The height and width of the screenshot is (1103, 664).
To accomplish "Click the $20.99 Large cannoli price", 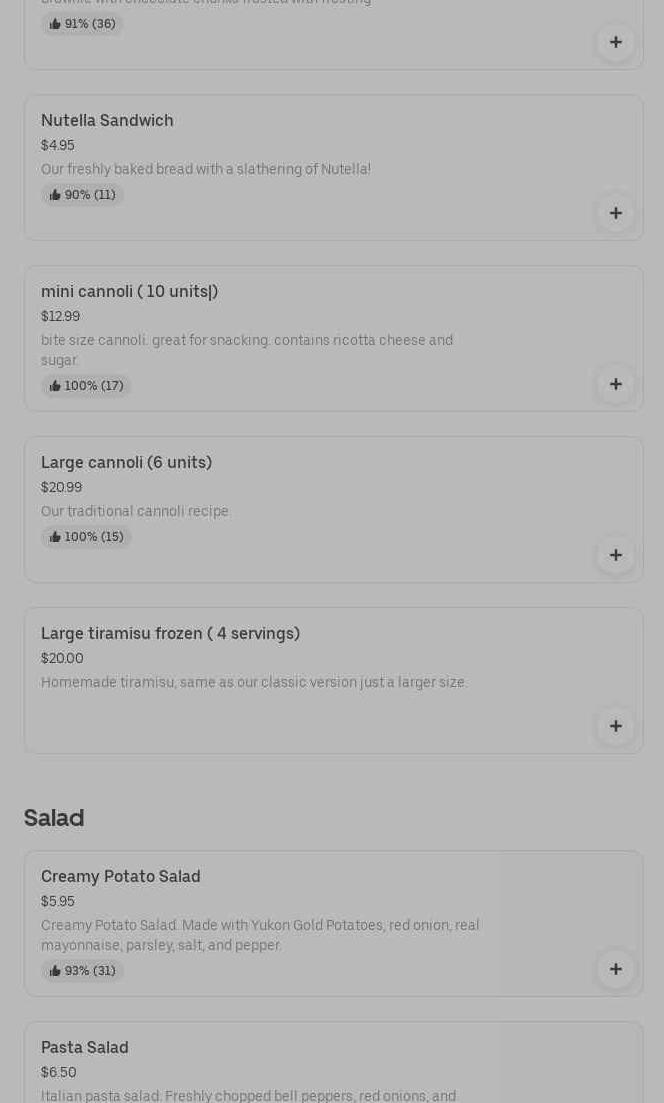I will pos(61,488).
